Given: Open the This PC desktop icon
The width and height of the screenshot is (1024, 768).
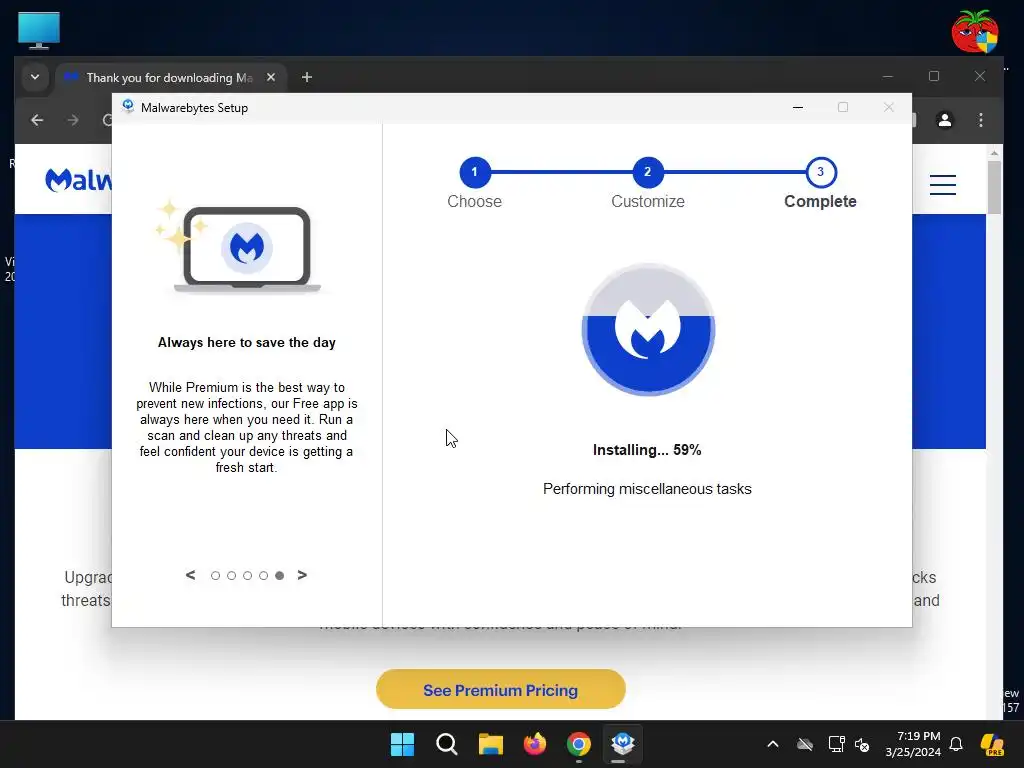Looking at the screenshot, I should tap(39, 30).
